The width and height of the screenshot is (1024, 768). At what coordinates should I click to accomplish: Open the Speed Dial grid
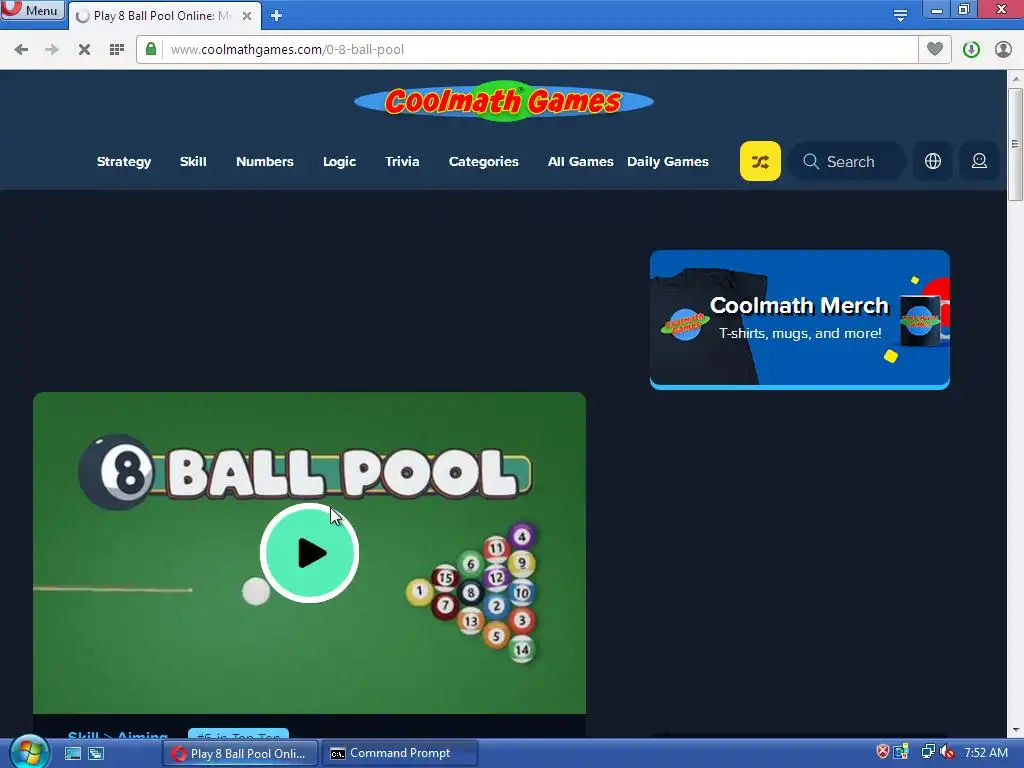(117, 50)
